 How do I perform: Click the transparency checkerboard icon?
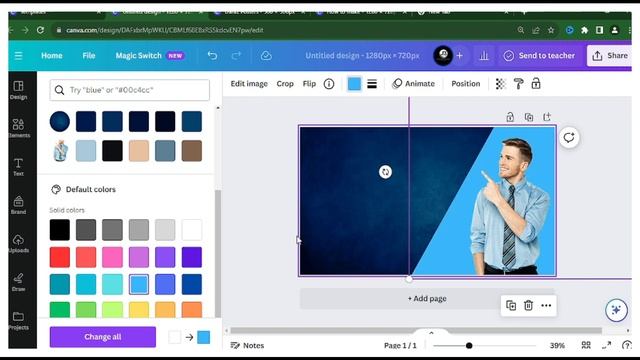[500, 84]
